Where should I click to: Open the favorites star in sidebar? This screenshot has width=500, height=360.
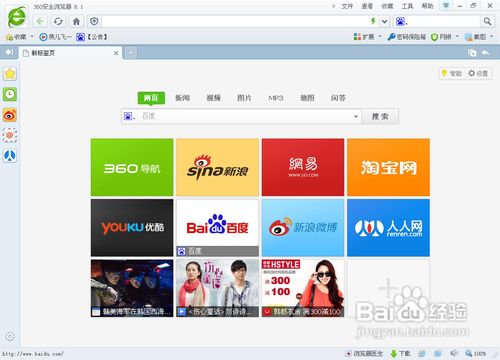click(x=10, y=74)
